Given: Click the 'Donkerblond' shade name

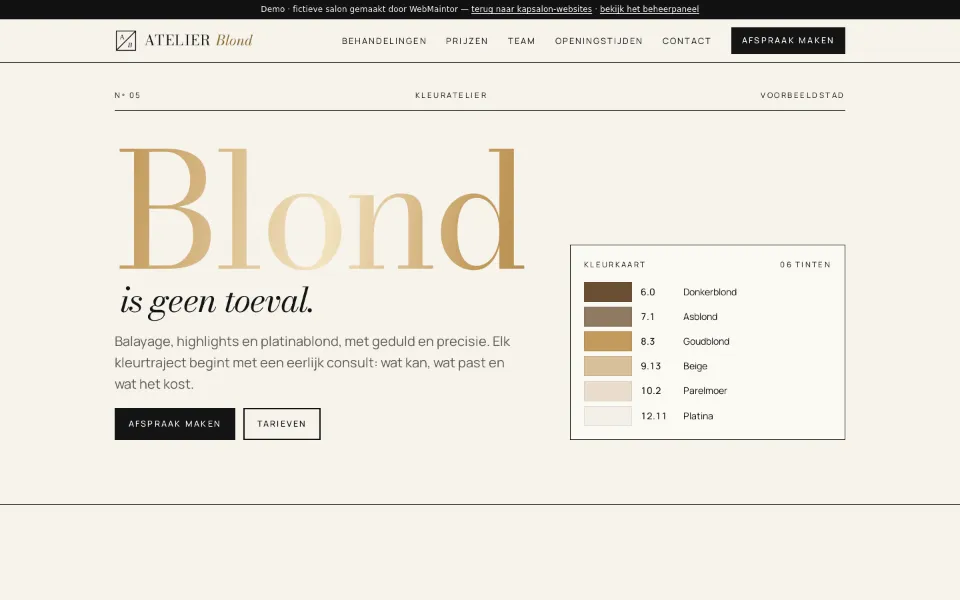Looking at the screenshot, I should (710, 292).
